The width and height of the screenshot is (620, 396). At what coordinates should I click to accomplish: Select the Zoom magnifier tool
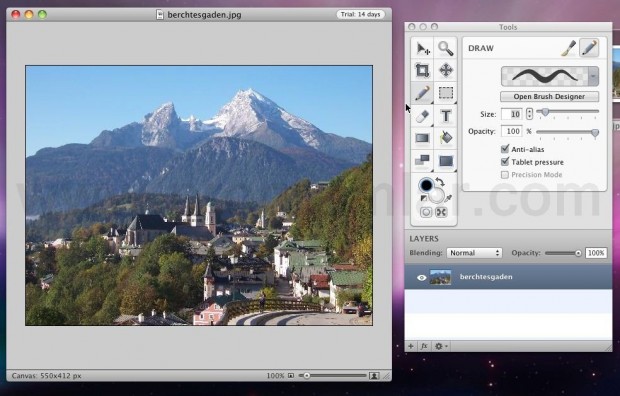point(446,48)
